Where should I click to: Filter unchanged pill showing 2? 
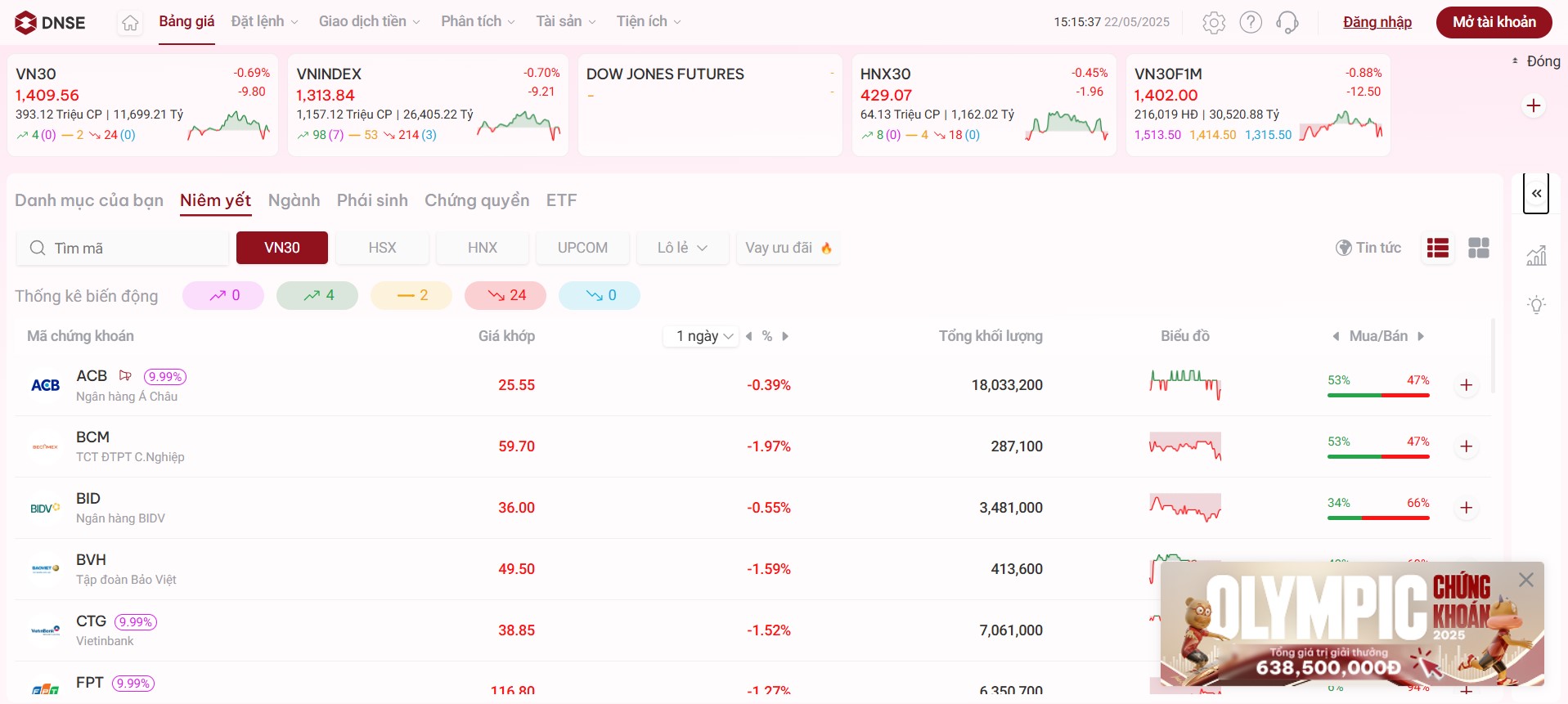point(411,295)
